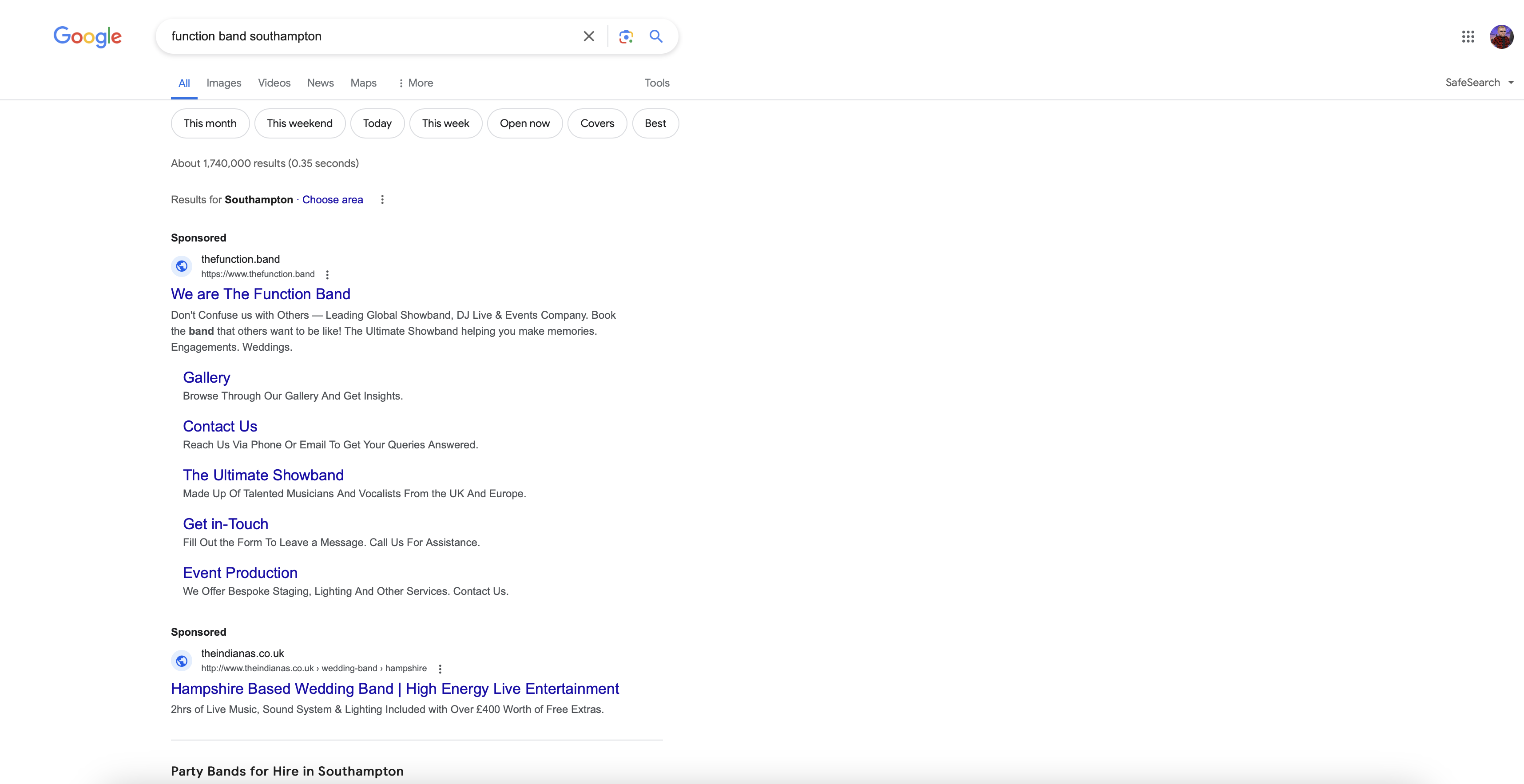
Task: Switch to the Videos tab
Action: click(x=274, y=83)
